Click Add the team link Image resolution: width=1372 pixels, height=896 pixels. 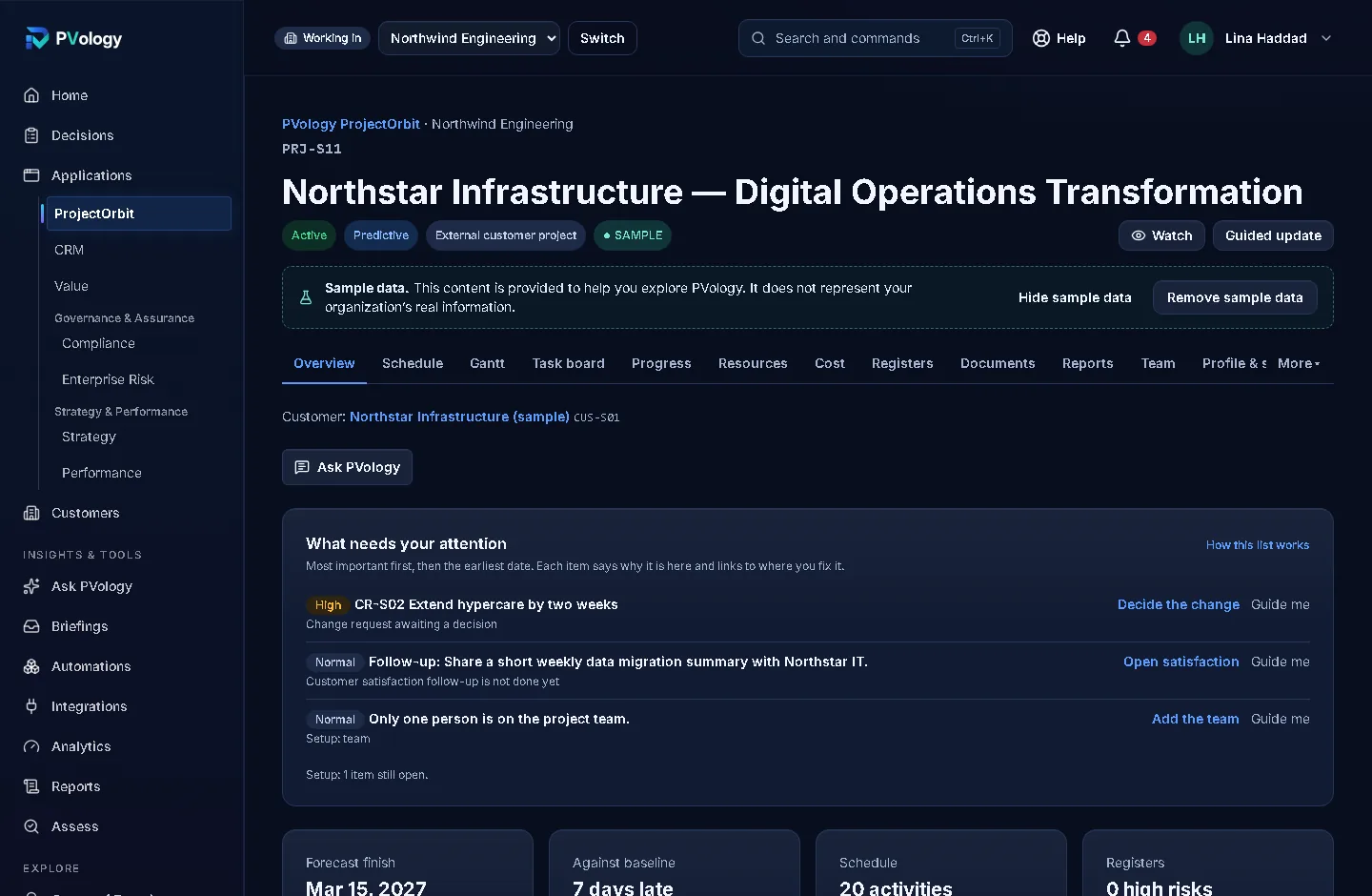[1196, 719]
